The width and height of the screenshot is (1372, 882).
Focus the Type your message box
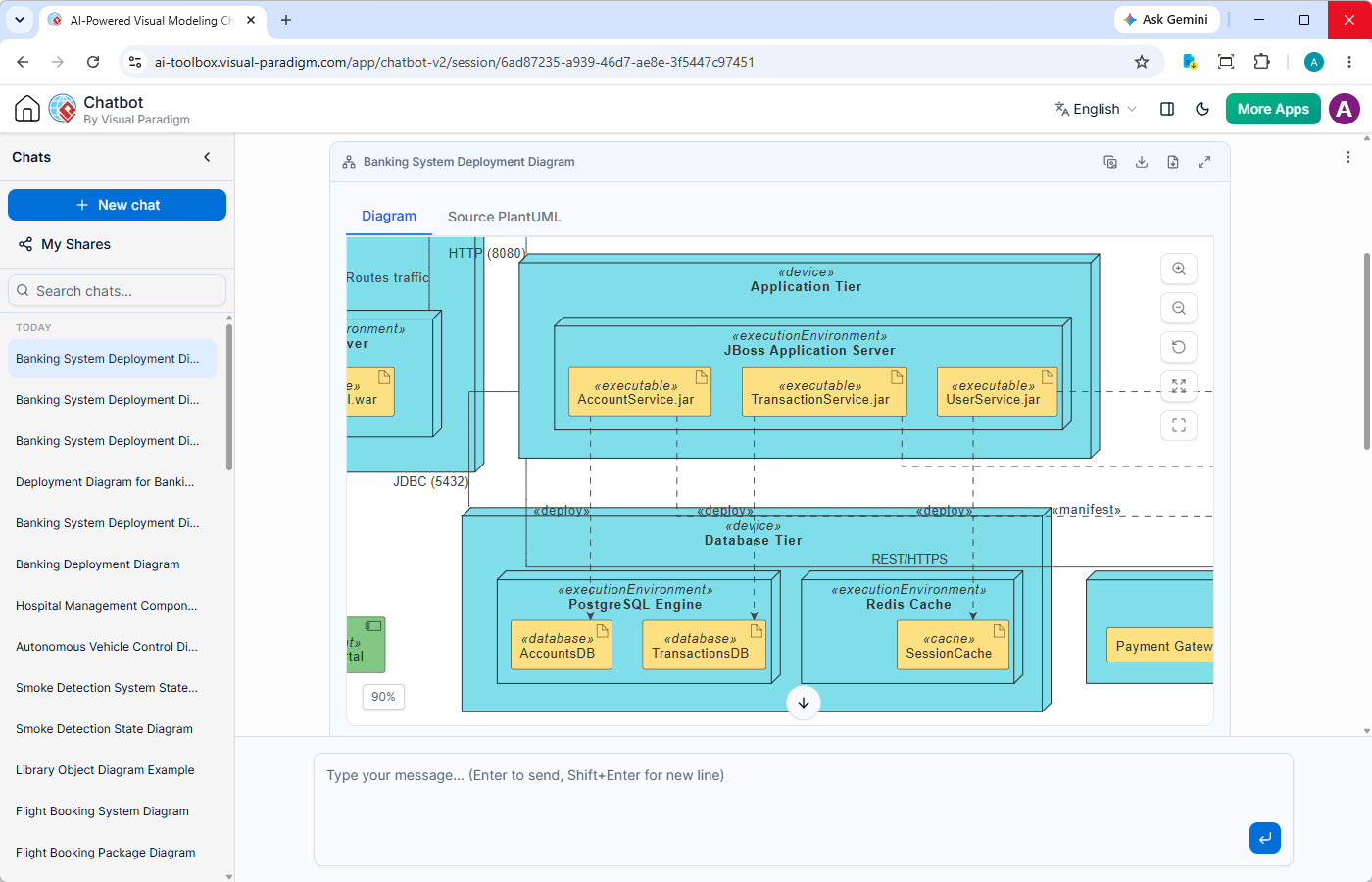804,809
